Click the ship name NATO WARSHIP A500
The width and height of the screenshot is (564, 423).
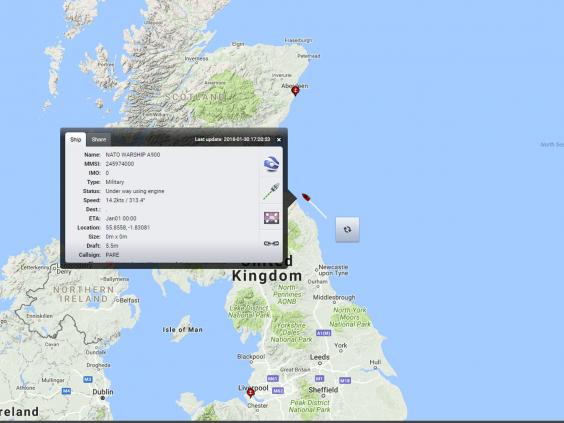133,155
